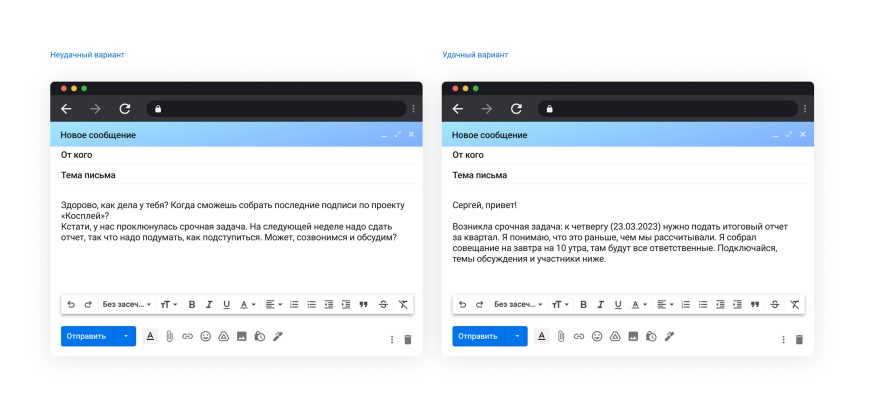Click the paperclip attach icon in left window
870x400 pixels.
click(x=170, y=337)
